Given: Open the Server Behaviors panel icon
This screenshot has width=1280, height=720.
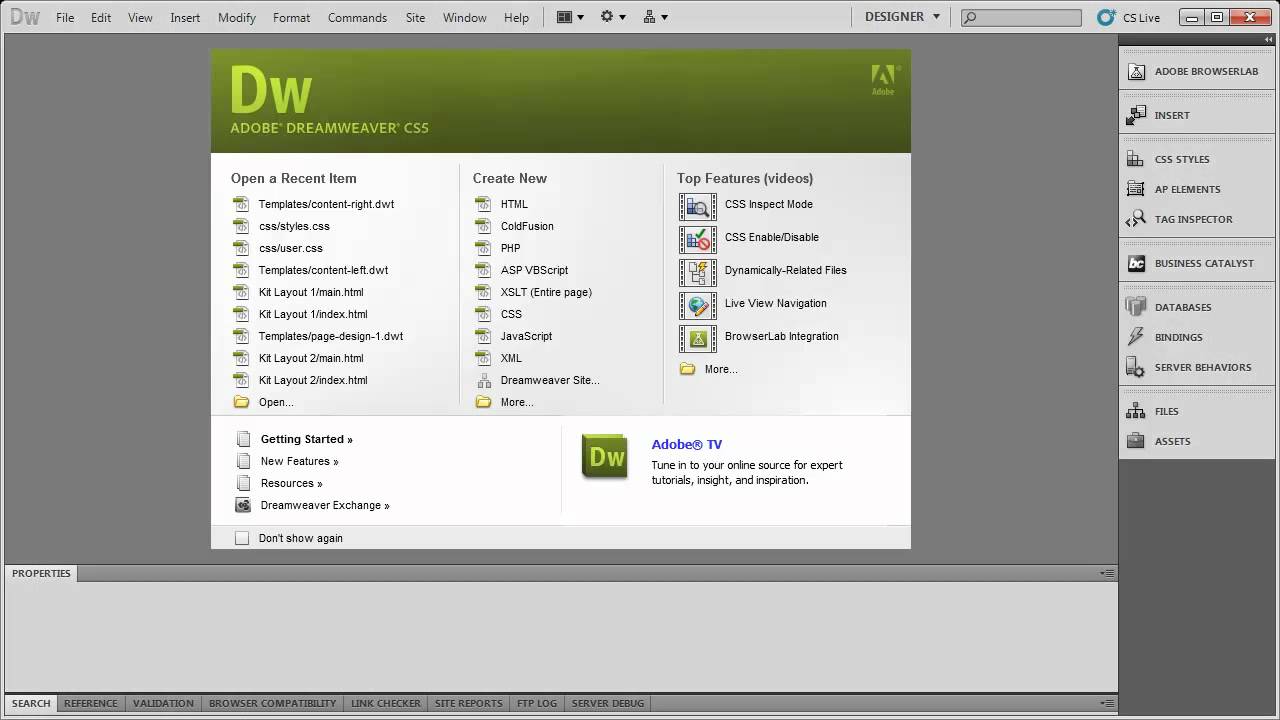Looking at the screenshot, I should [x=1135, y=367].
